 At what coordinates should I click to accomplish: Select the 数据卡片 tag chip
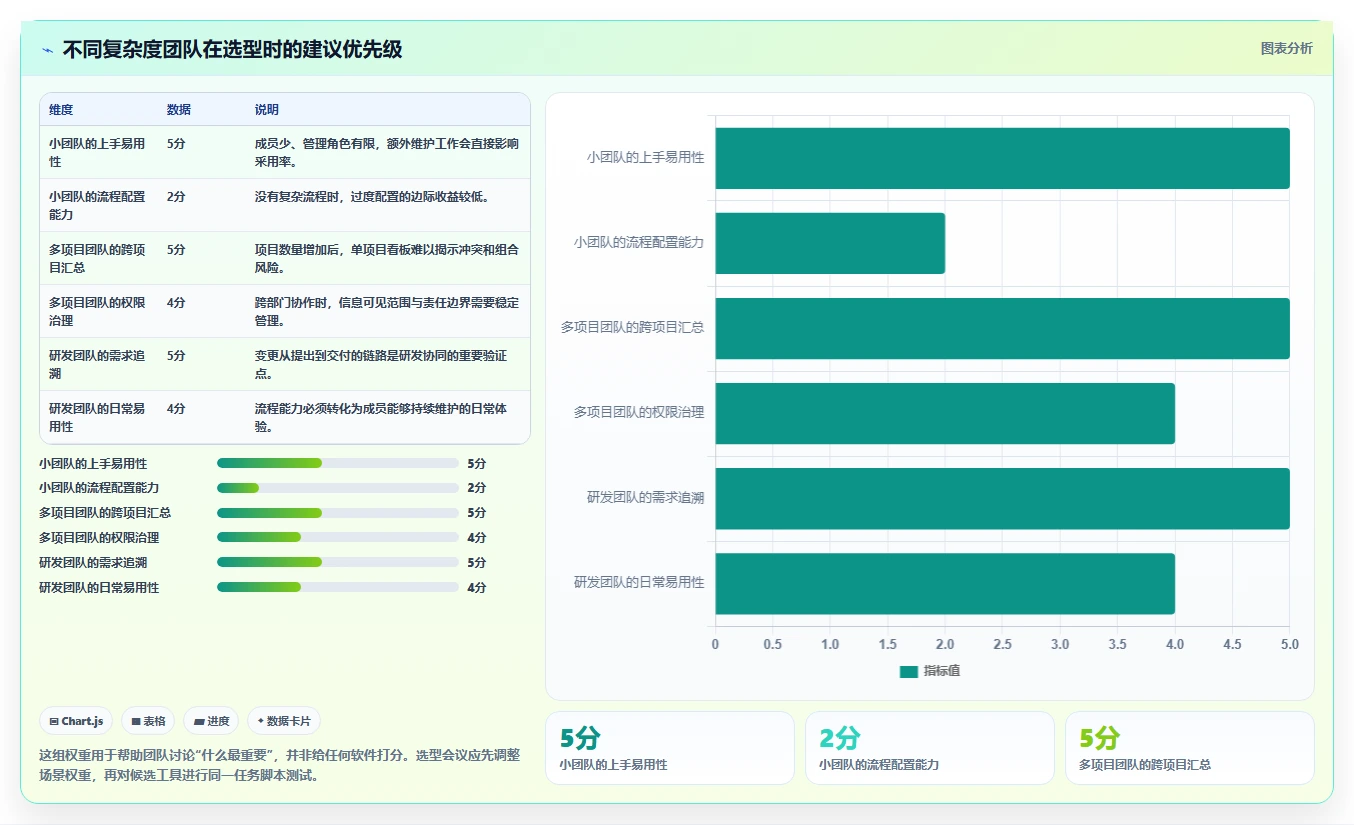click(x=284, y=721)
